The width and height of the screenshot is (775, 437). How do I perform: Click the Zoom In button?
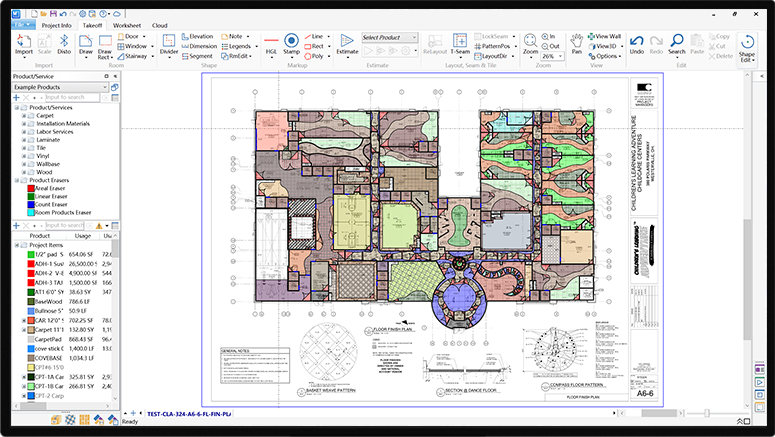(549, 35)
